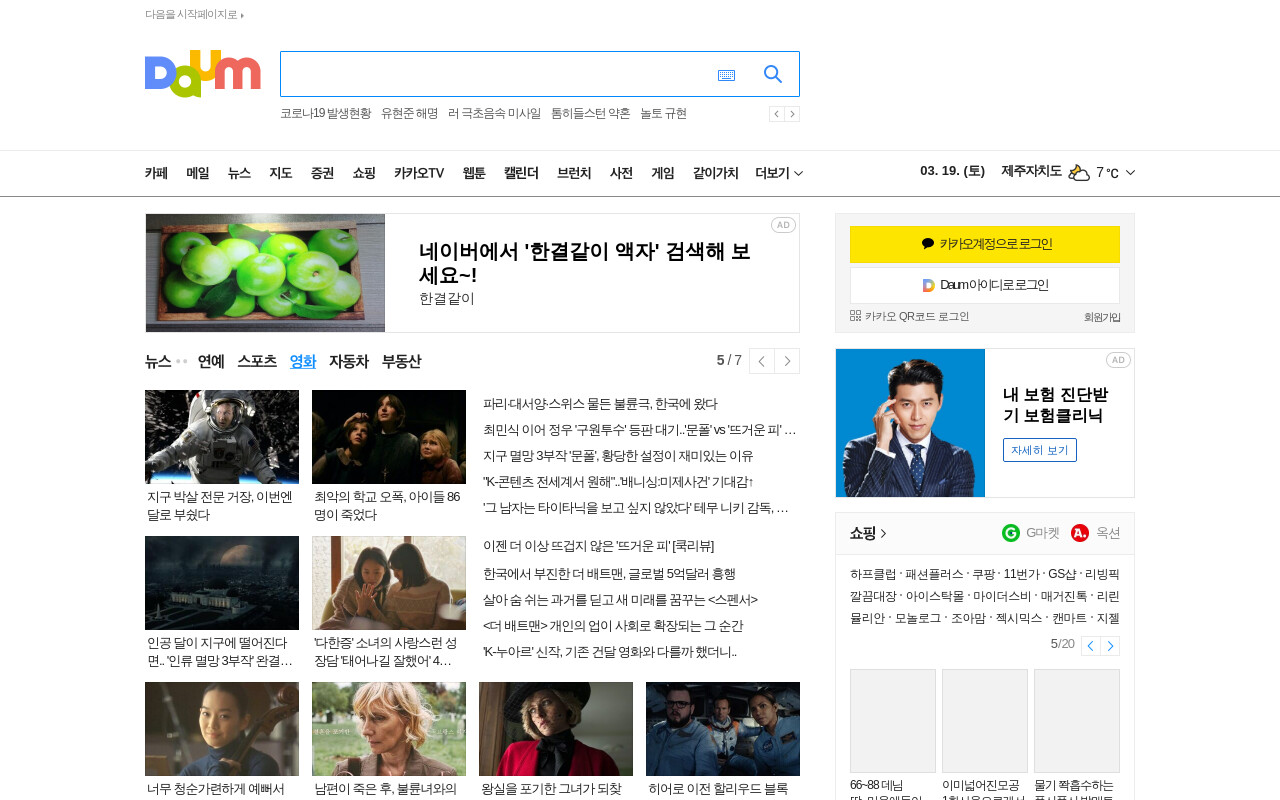Screen dimensions: 1280x800
Task: Click the Daum logo
Action: pos(203,74)
